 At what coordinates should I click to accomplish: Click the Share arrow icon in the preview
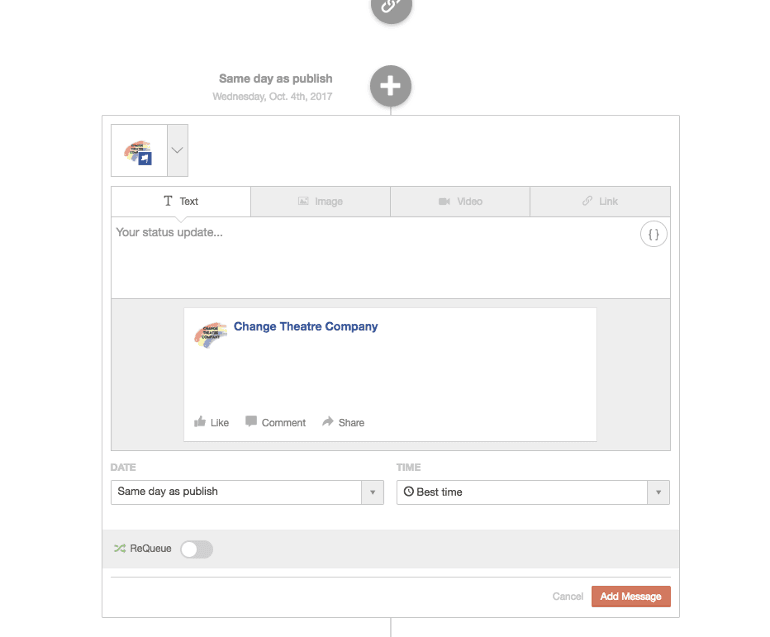(x=328, y=422)
